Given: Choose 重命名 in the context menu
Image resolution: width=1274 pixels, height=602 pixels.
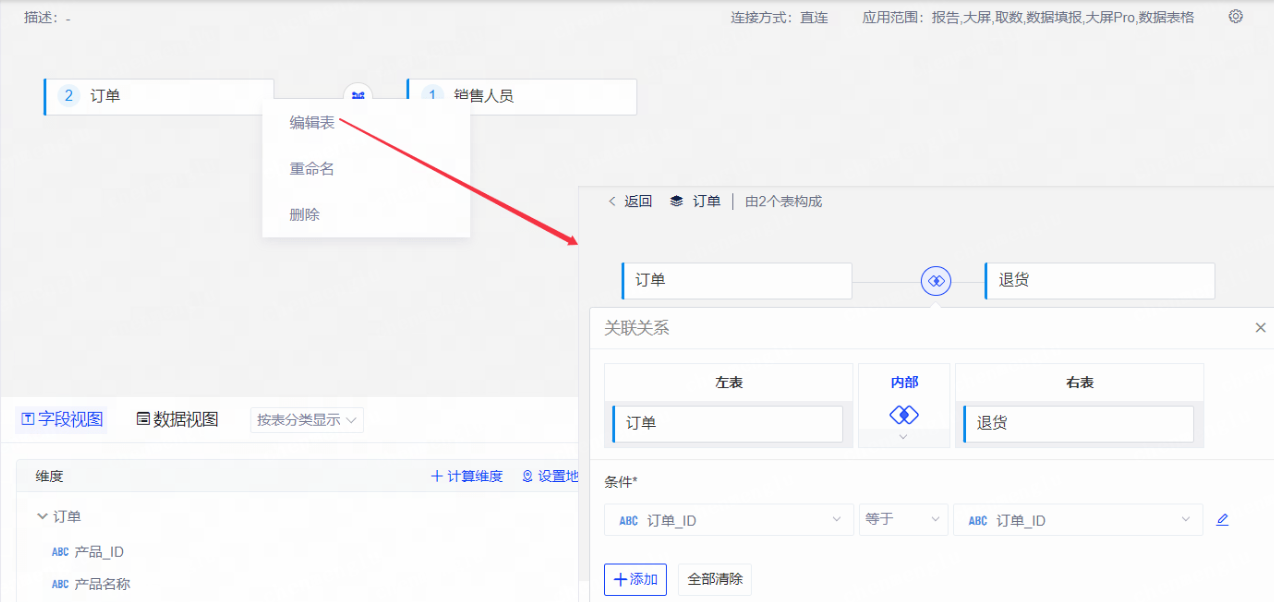Looking at the screenshot, I should click(x=312, y=169).
